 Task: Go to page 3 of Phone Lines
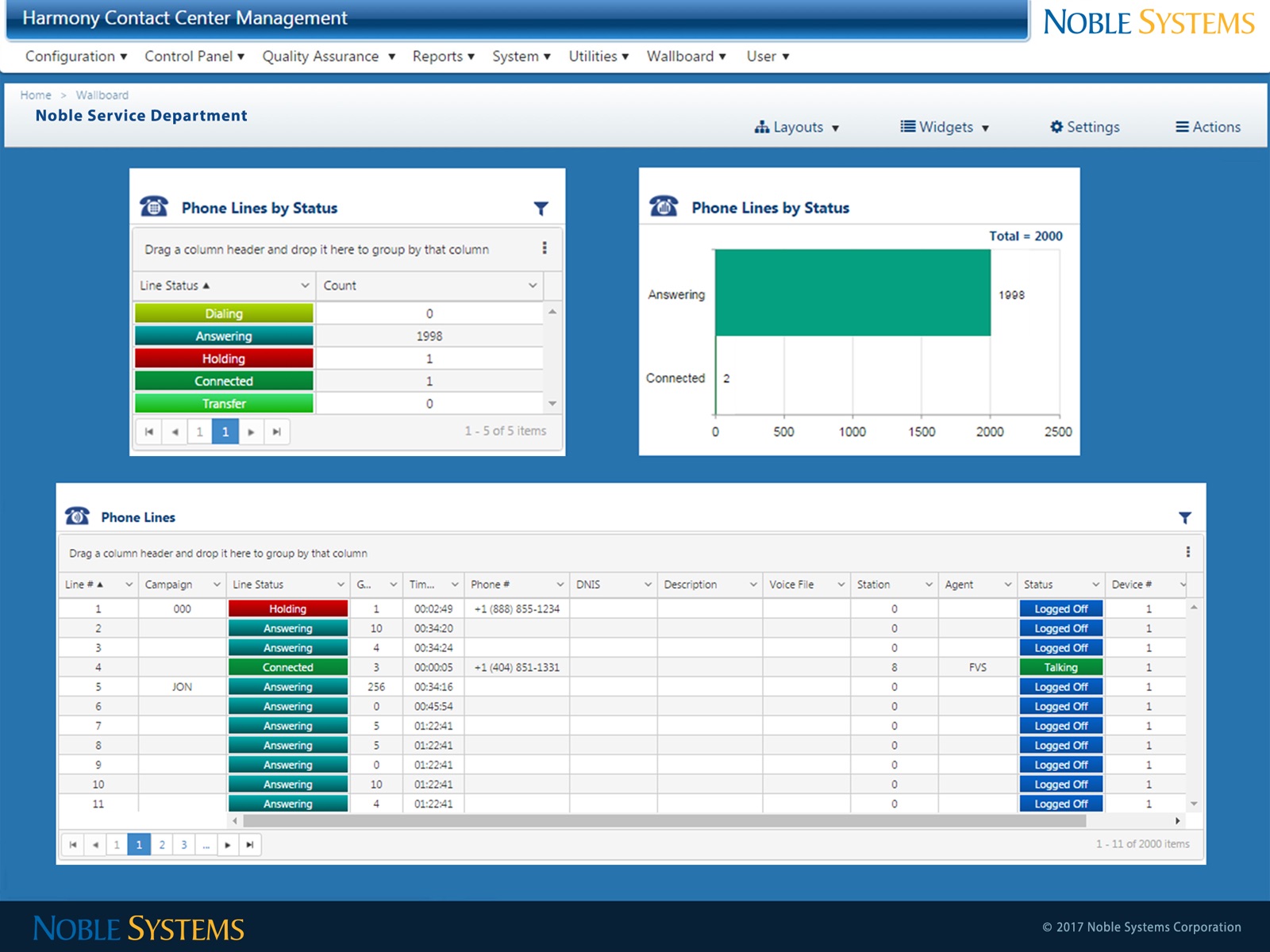pos(184,845)
